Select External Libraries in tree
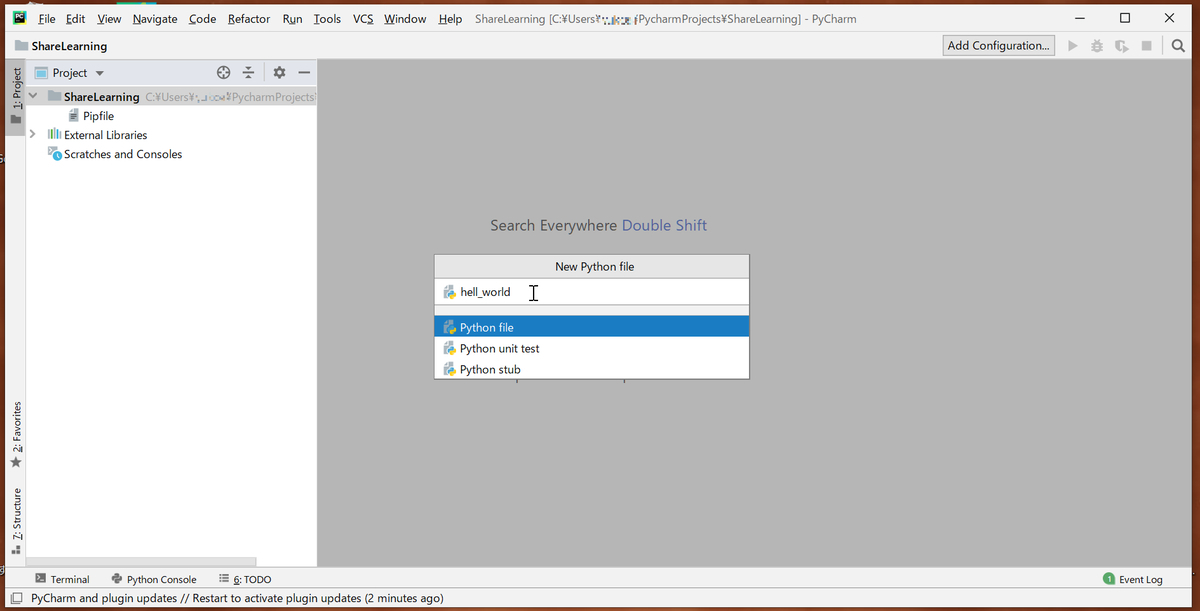The image size is (1200, 611). tap(105, 135)
